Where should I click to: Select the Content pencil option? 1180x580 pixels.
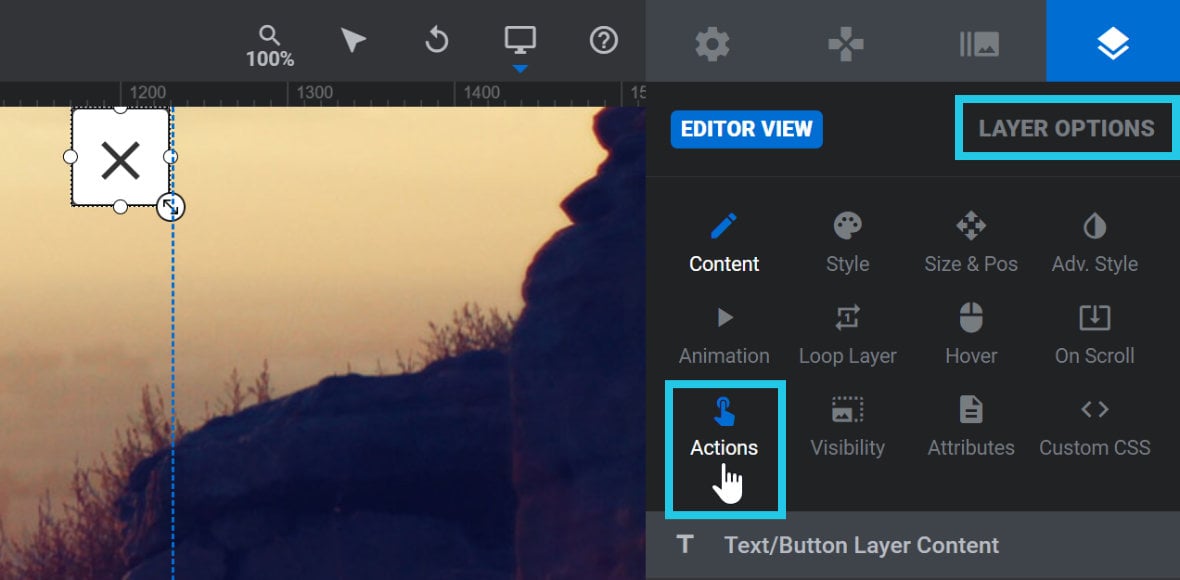(x=724, y=243)
